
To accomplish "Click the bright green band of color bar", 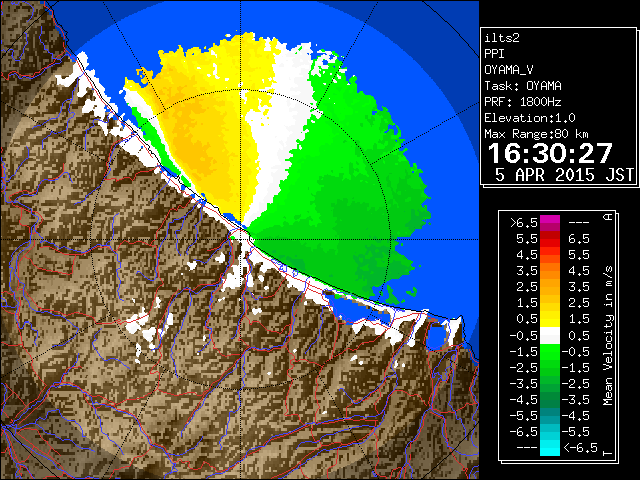I will [550, 352].
